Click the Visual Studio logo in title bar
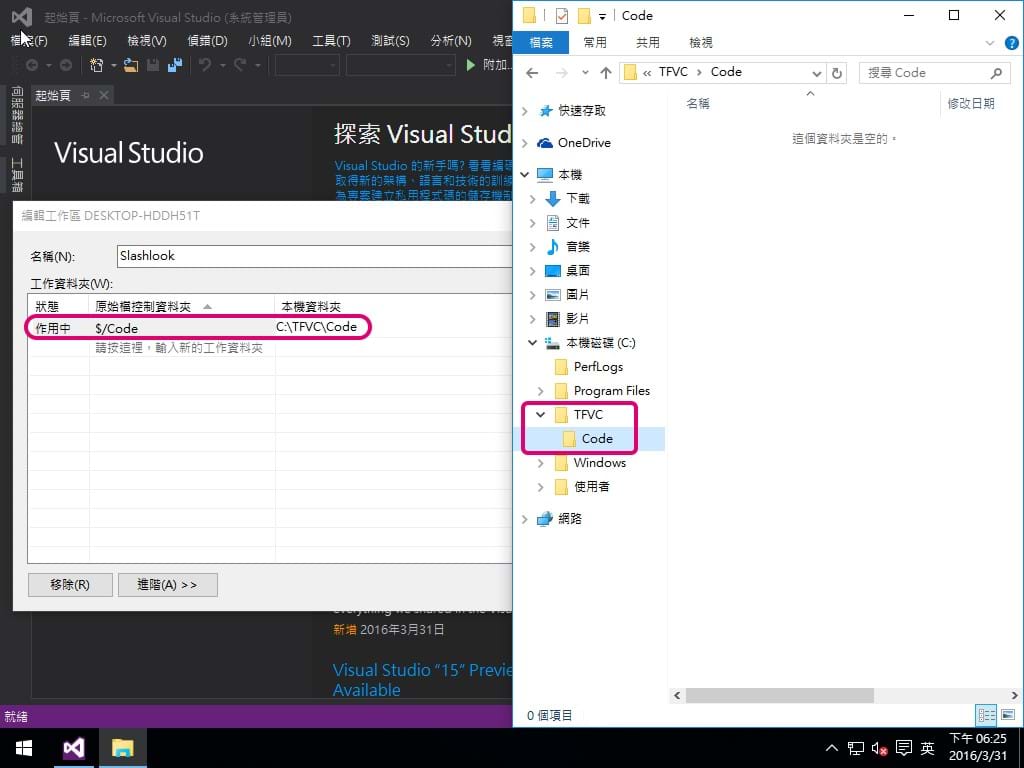The height and width of the screenshot is (768, 1024). coord(22,16)
